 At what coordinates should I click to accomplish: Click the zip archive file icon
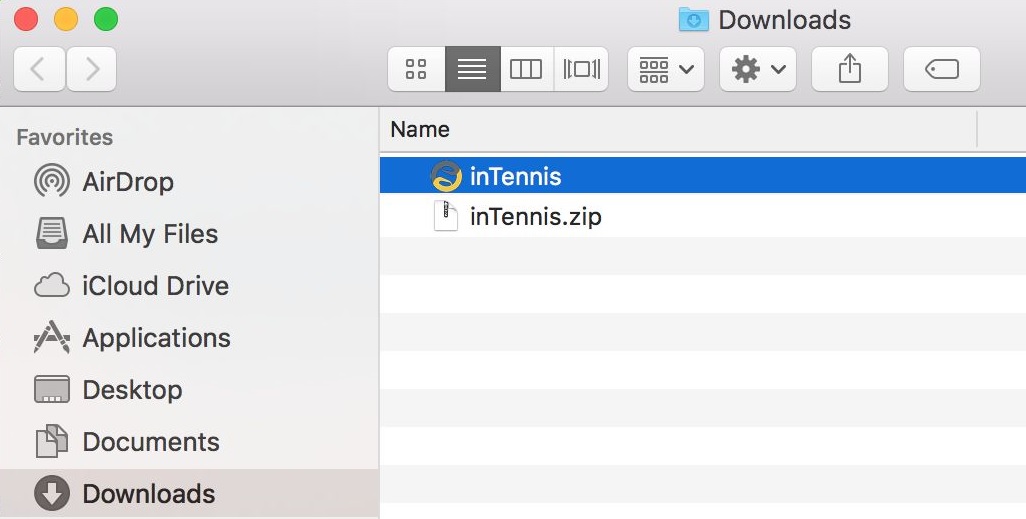point(446,216)
